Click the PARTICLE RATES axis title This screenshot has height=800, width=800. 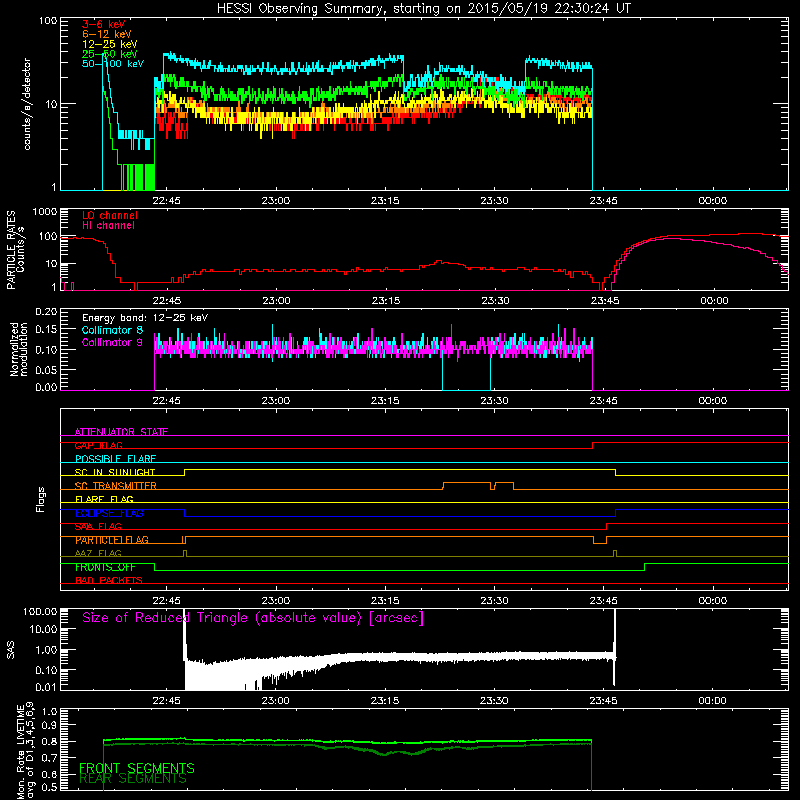(x=15, y=250)
